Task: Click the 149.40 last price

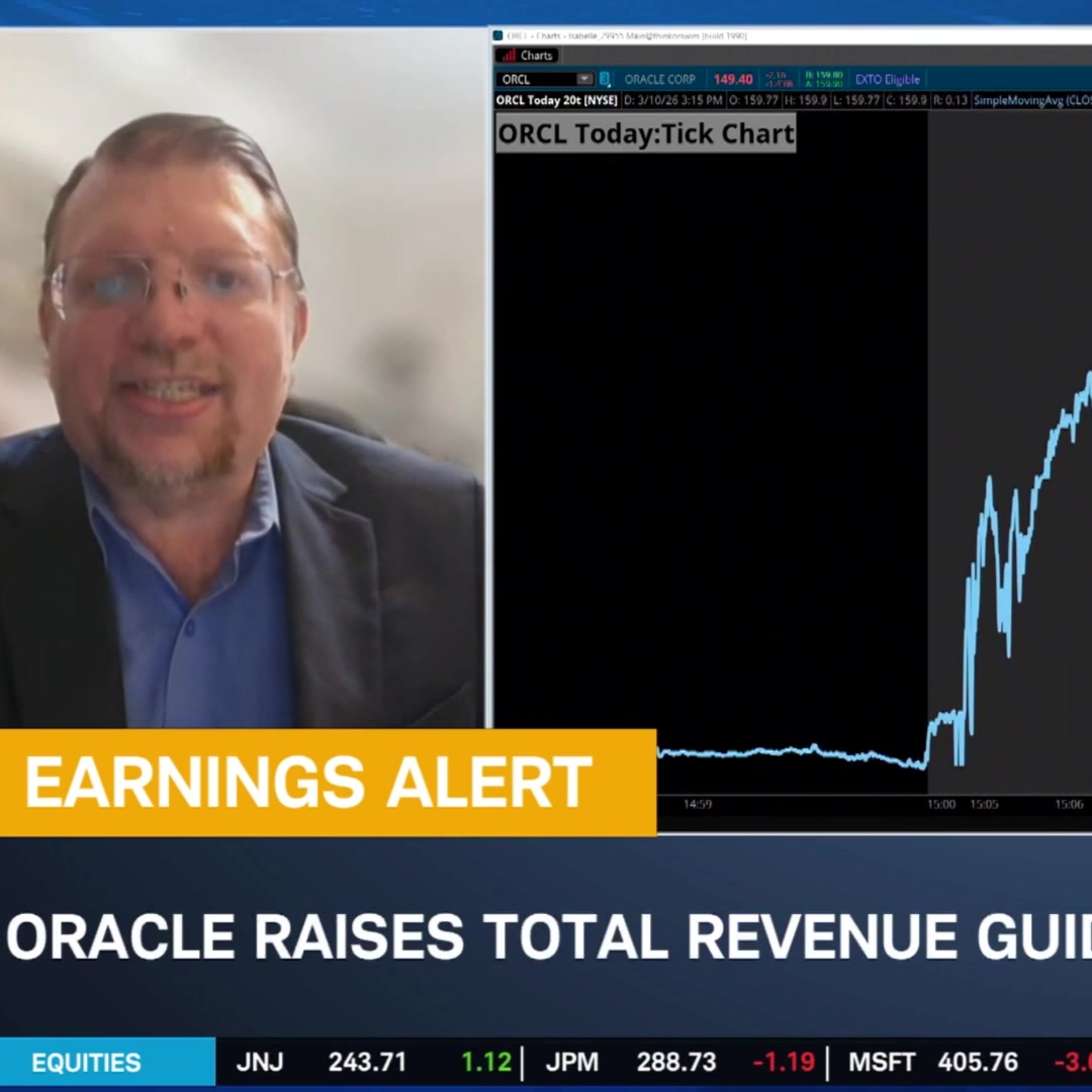Action: [732, 79]
